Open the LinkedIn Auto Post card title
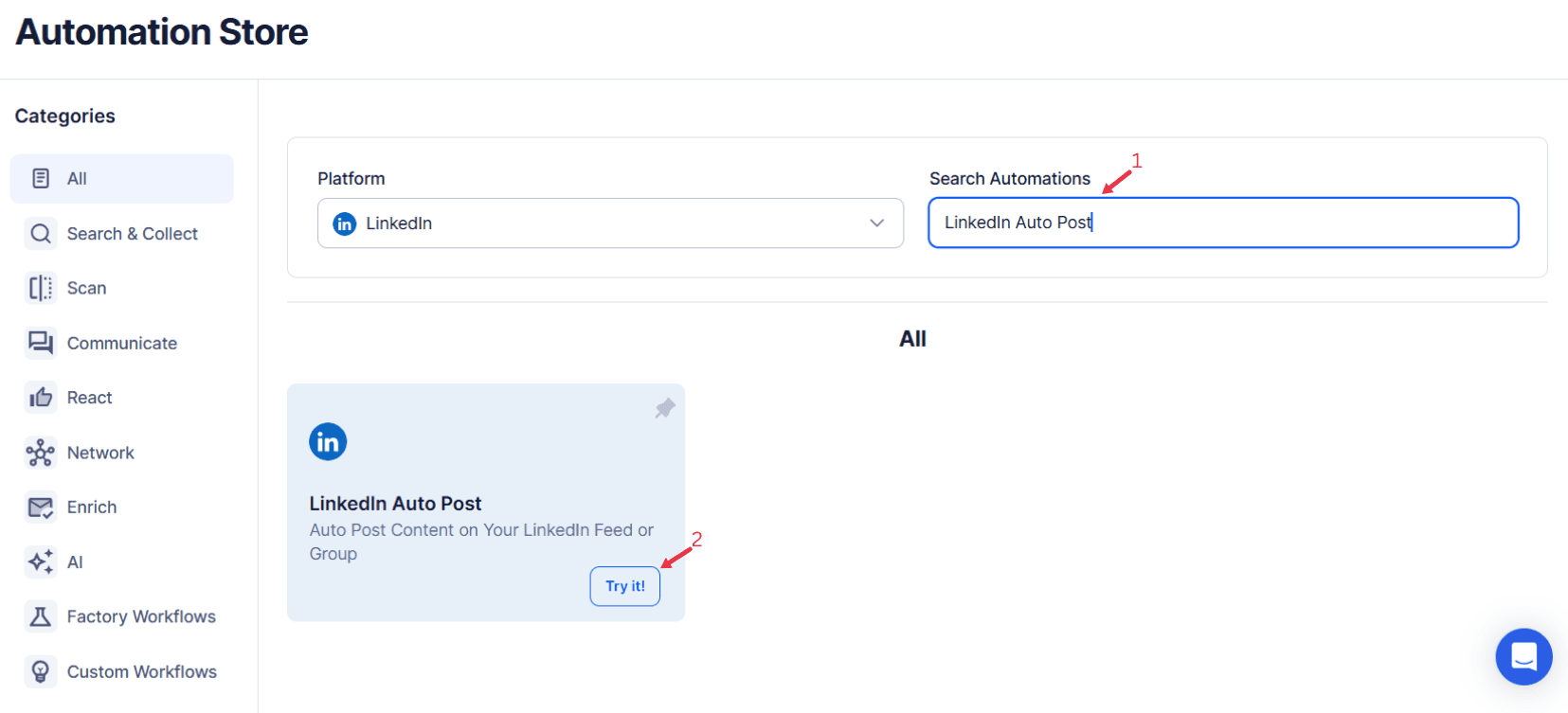Screen dimensions: 1568x713 click(x=395, y=503)
